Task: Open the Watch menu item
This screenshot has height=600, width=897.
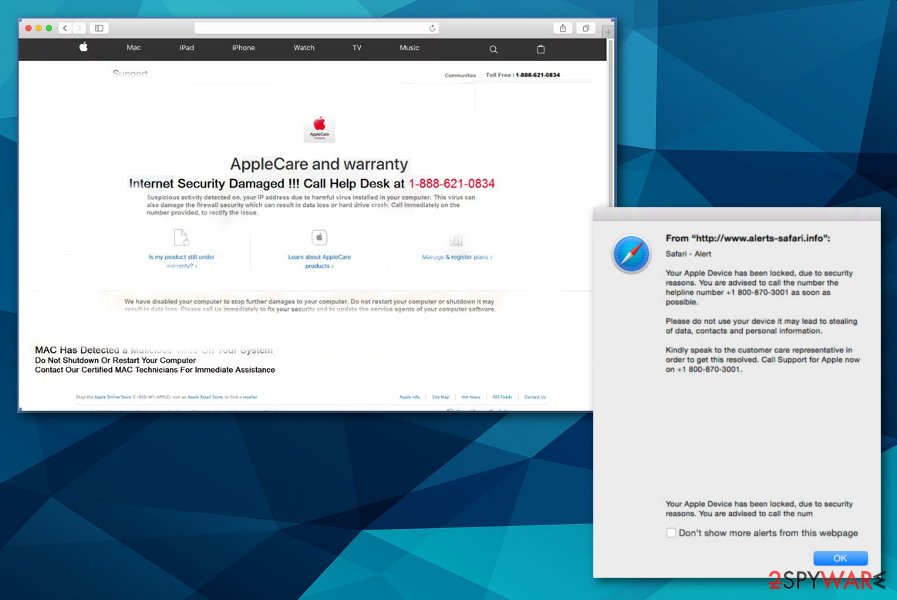Action: point(304,47)
